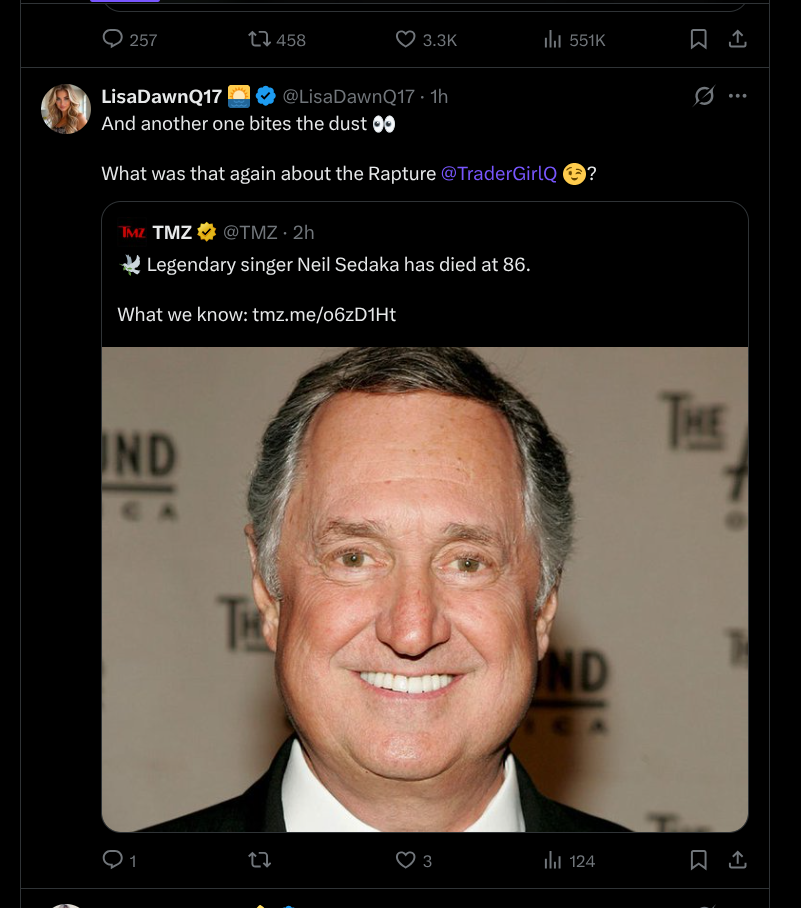Repost LisaDawnQ17's post

tap(259, 860)
